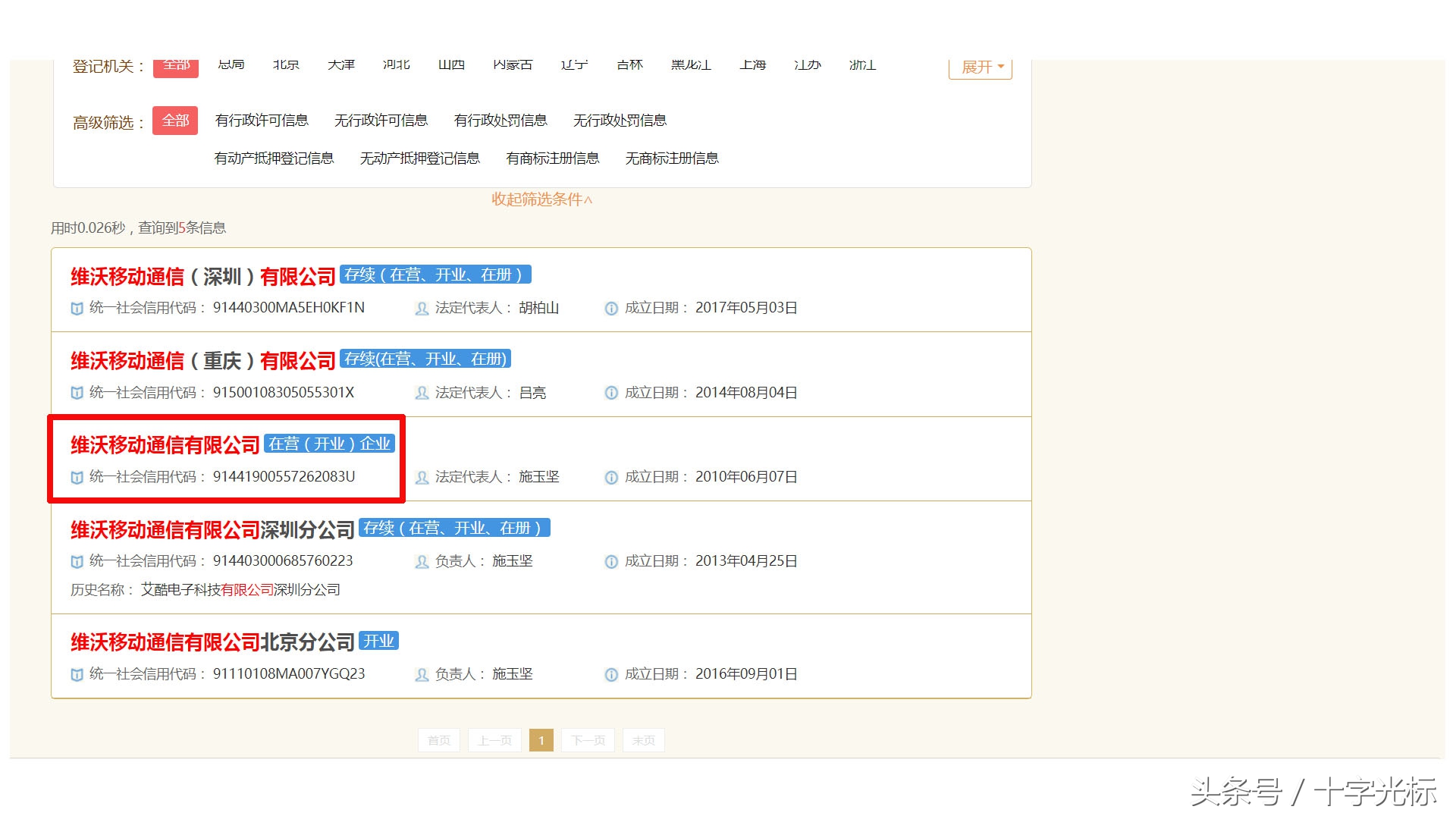Click the person icon beside 负责人 施玉坚
The width and height of the screenshot is (1456, 819).
tap(420, 561)
